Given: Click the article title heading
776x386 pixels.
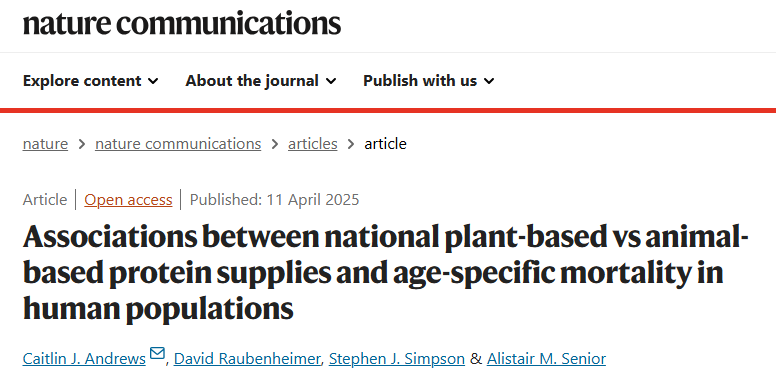Looking at the screenshot, I should coord(386,273).
